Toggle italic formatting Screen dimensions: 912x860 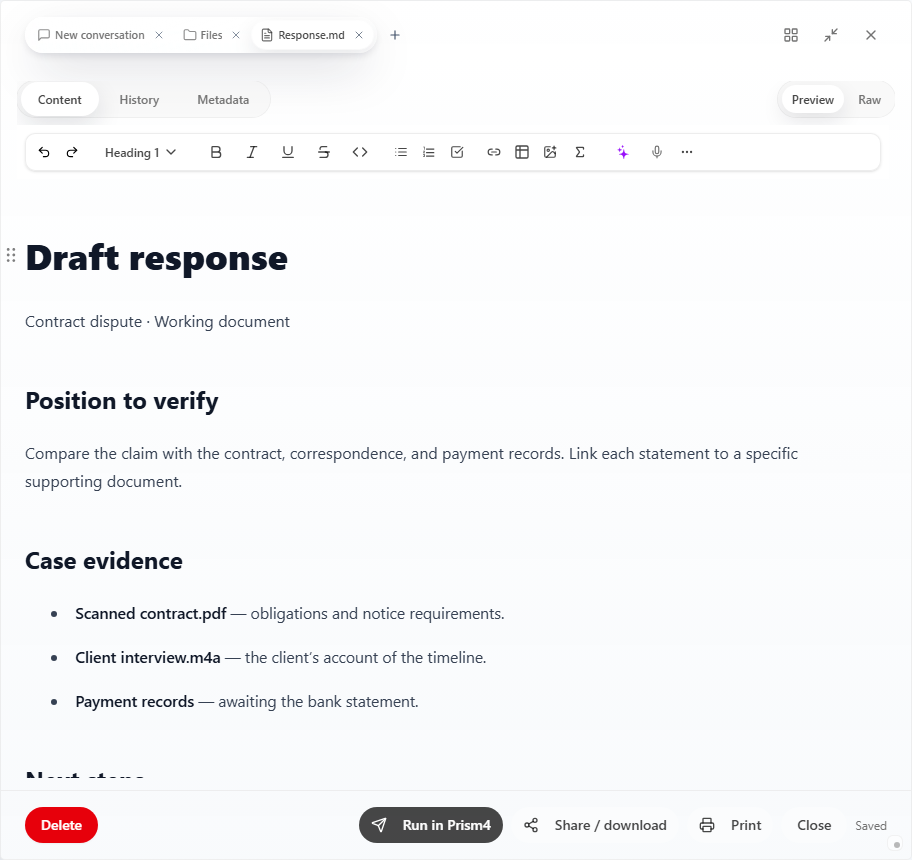coord(251,152)
